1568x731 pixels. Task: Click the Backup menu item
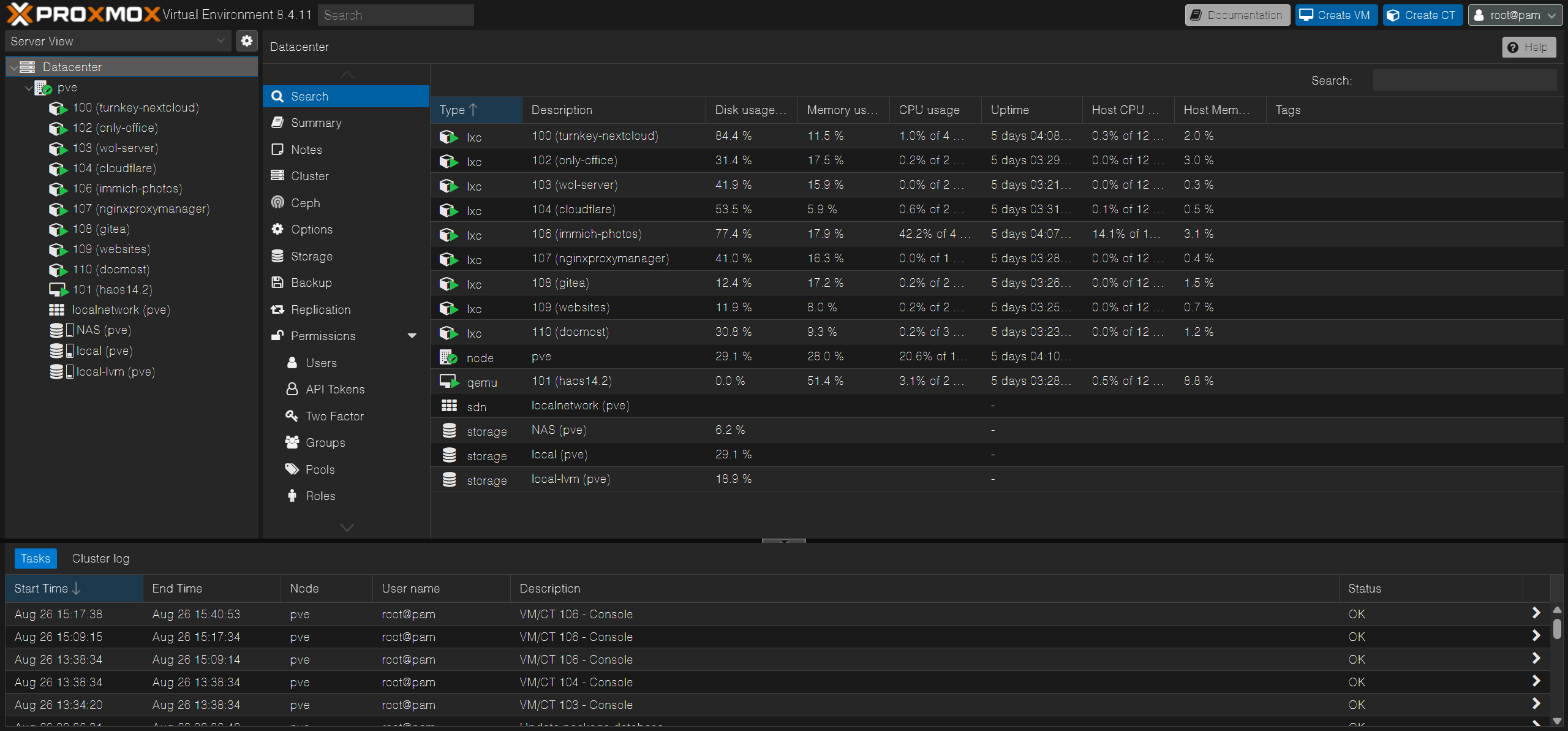click(311, 282)
